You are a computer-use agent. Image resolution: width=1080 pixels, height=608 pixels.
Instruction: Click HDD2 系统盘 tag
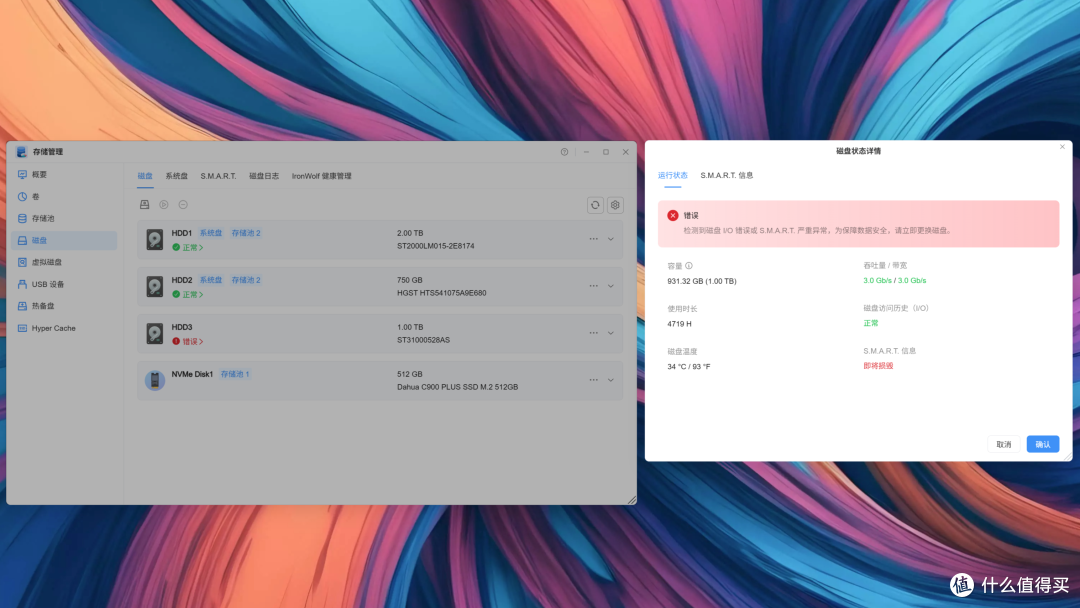[211, 280]
